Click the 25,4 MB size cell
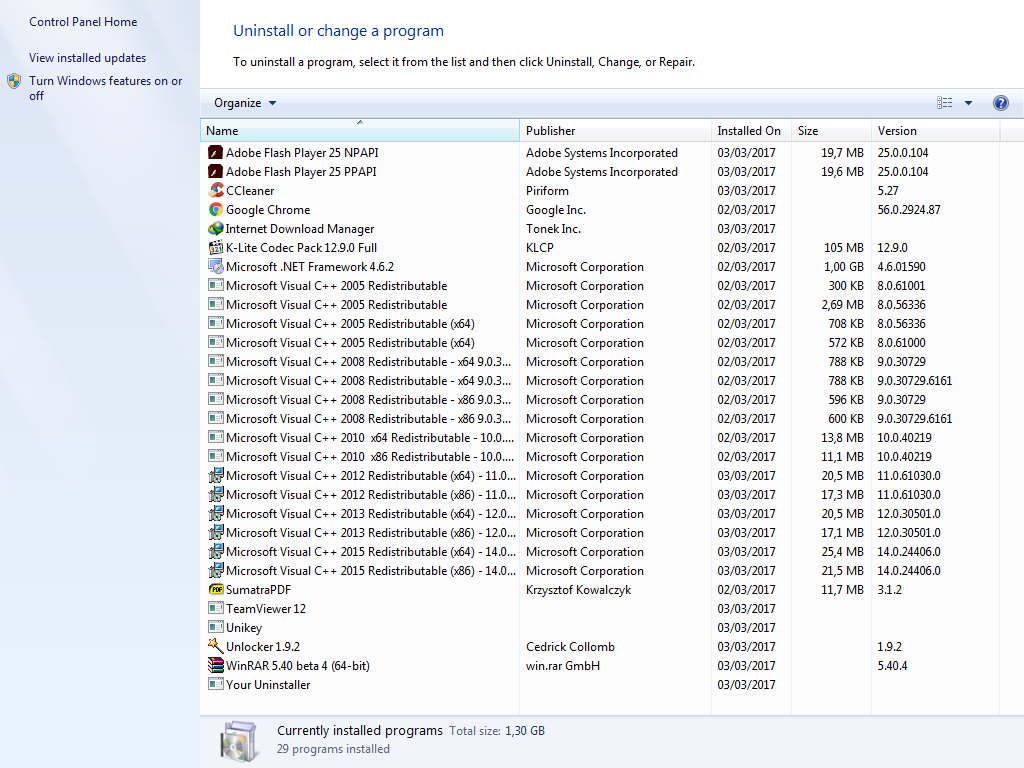1024x768 pixels. [x=842, y=551]
